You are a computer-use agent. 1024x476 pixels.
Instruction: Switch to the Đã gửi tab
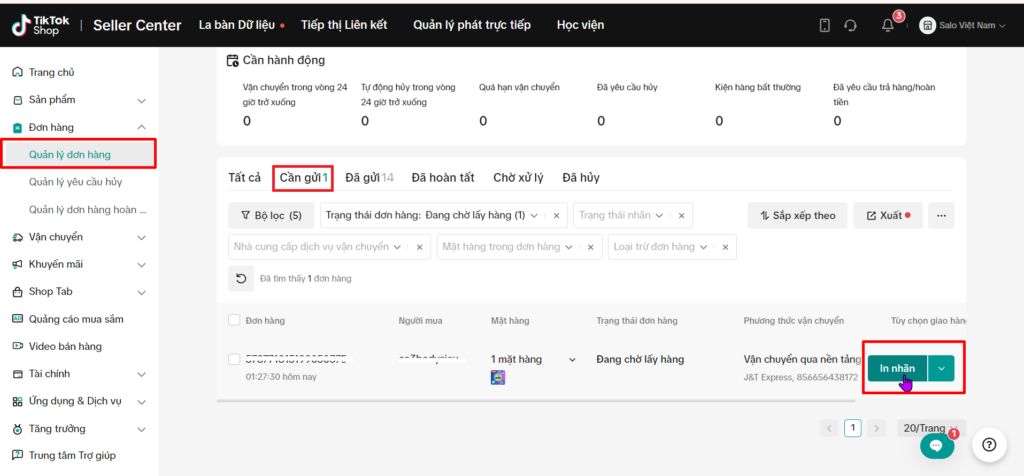[x=370, y=178]
